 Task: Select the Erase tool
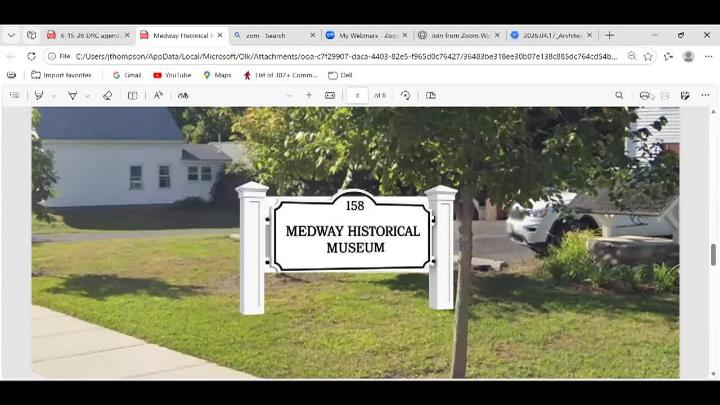pyautogui.click(x=107, y=96)
